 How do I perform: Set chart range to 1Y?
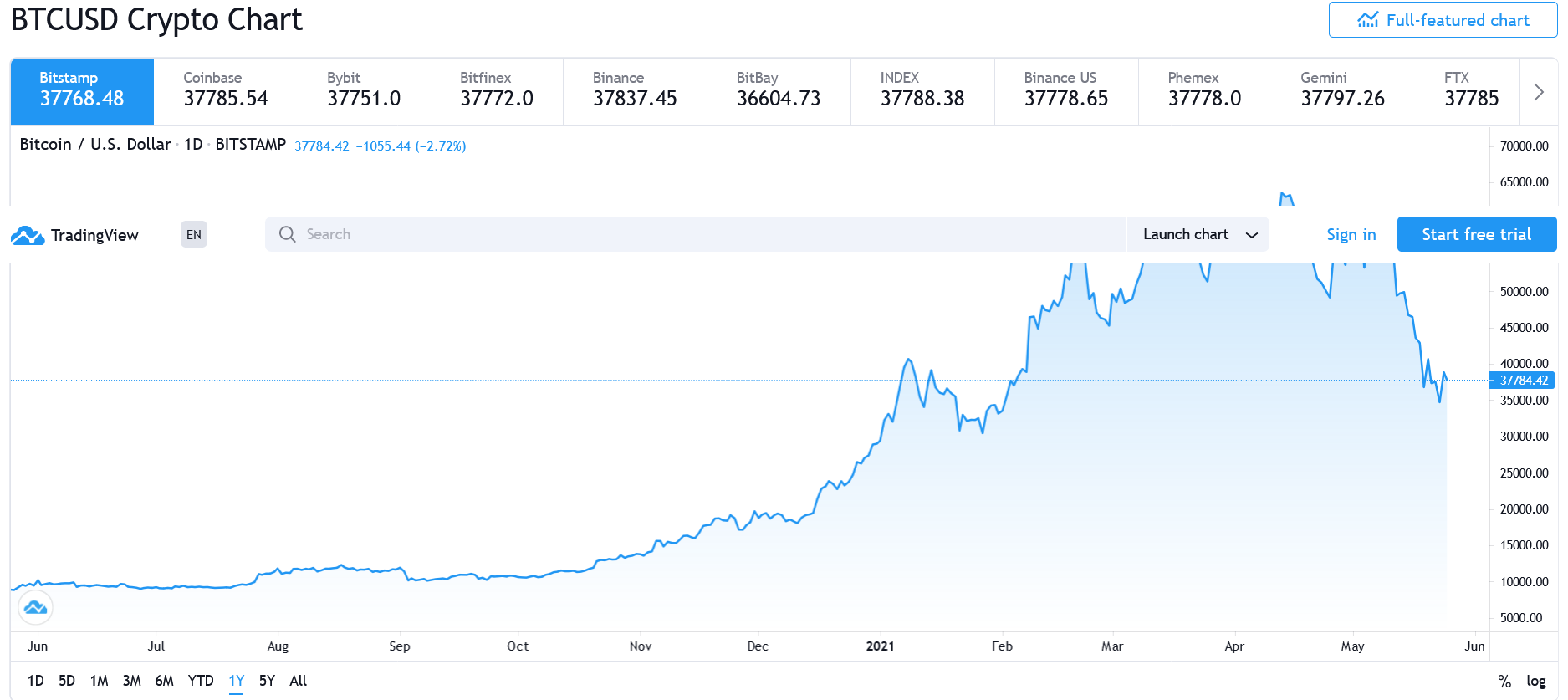click(237, 681)
